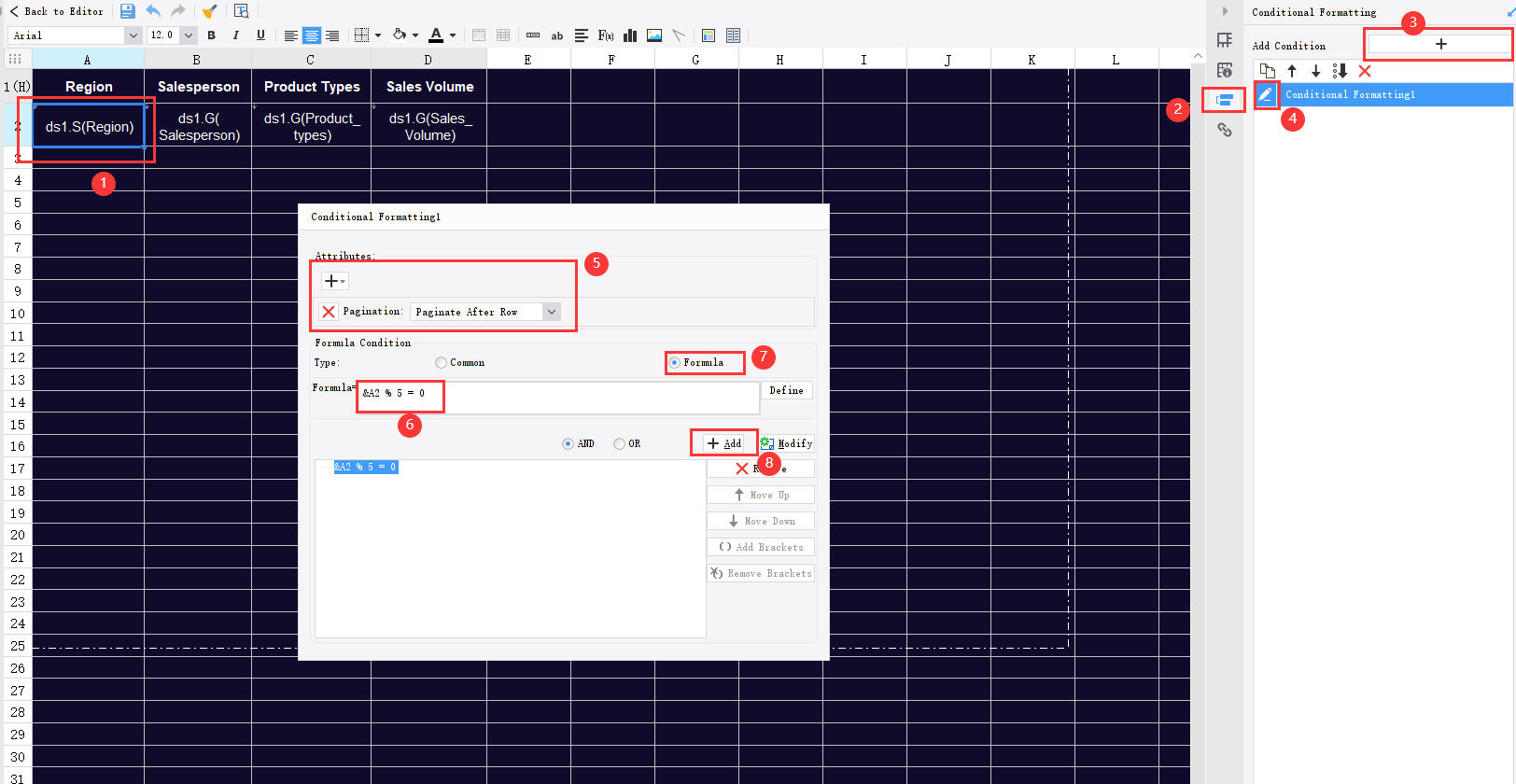Open the Arial font family dropdown
Image resolution: width=1516 pixels, height=784 pixels.
[x=133, y=35]
